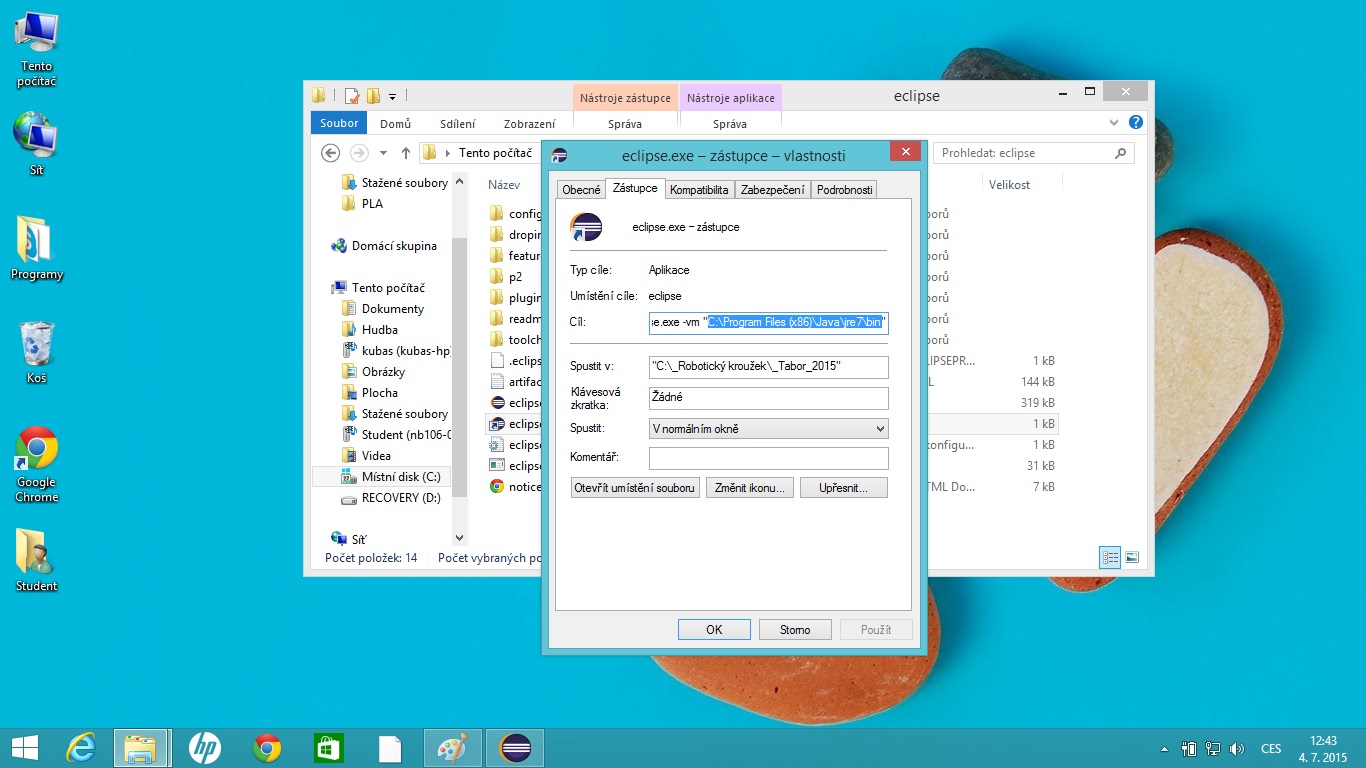
Task: Click the Otevřít umístění souboru button
Action: [x=634, y=488]
